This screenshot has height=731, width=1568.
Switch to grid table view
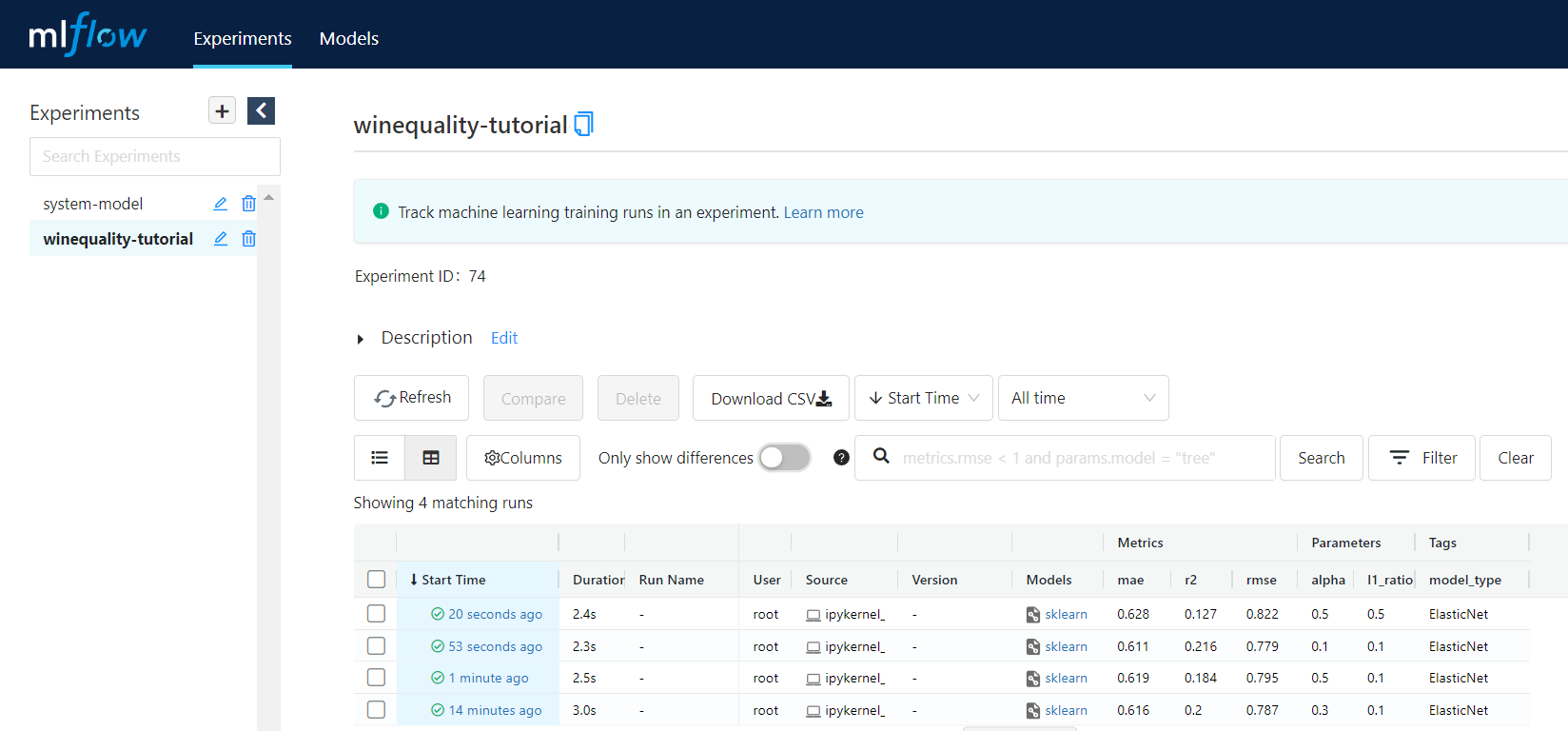point(431,458)
